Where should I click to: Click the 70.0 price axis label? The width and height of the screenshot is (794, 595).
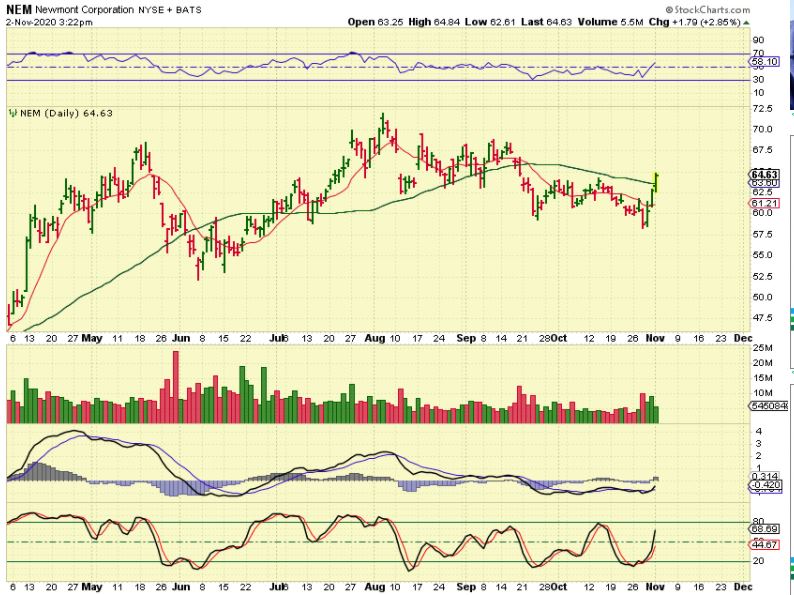pos(763,130)
